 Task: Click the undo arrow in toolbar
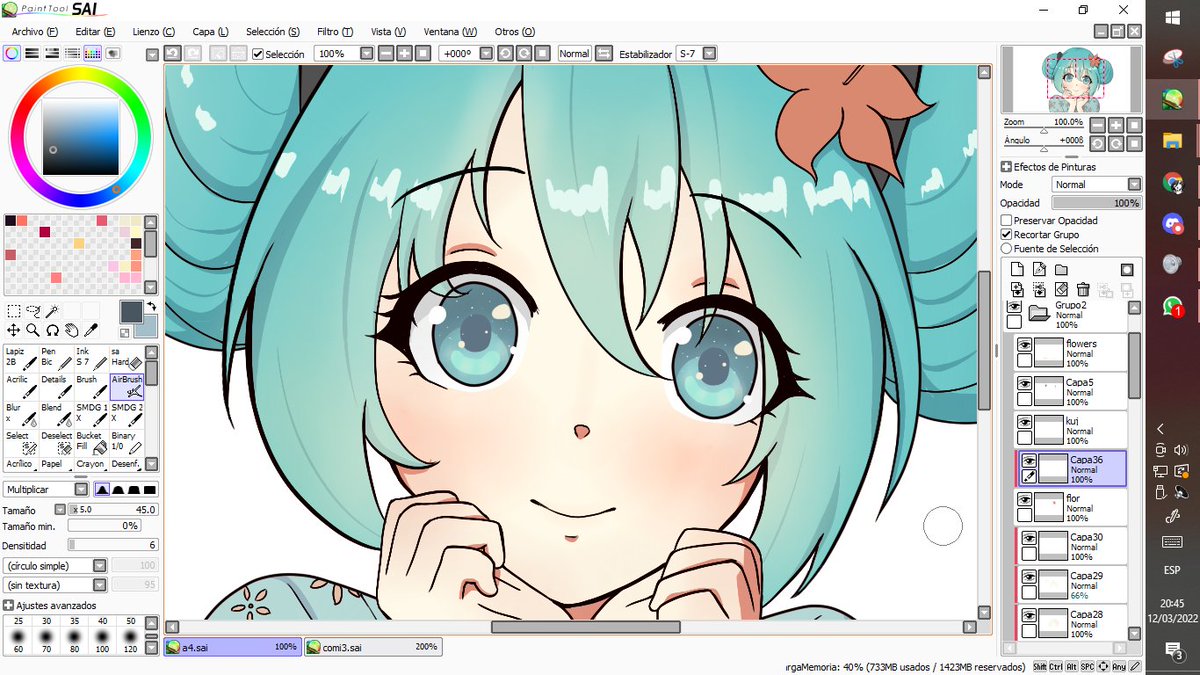(172, 53)
